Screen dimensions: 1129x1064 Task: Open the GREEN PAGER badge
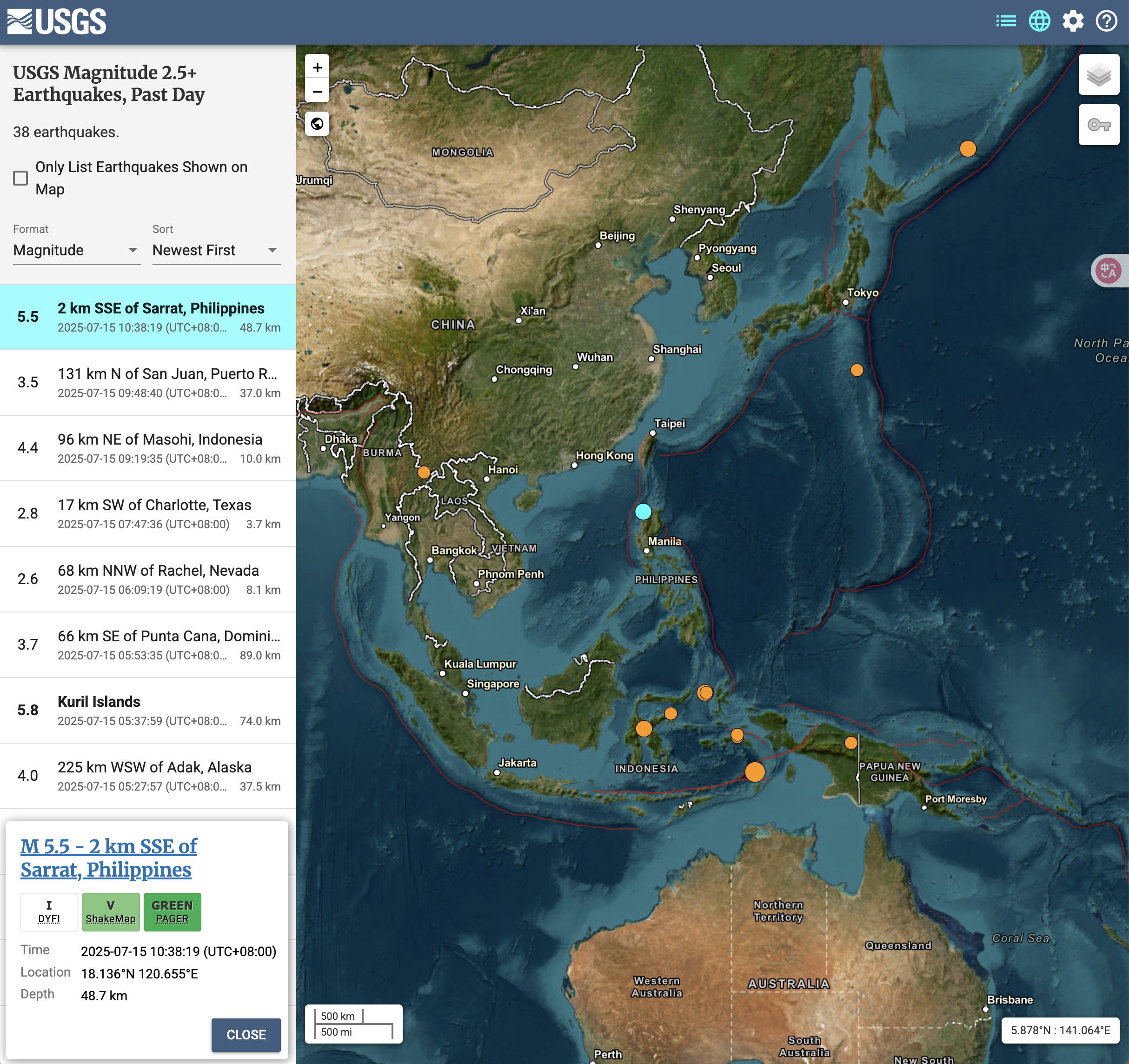(x=172, y=912)
